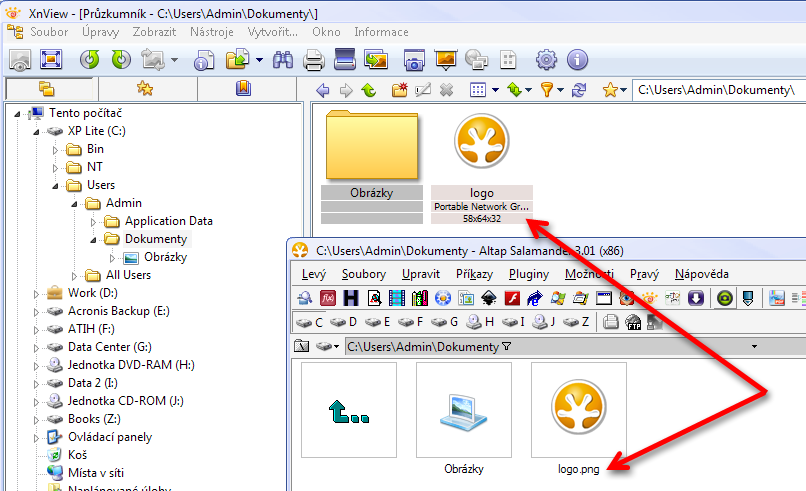The height and width of the screenshot is (491, 806).
Task: Create a new folder with the star-folder icon
Action: [399, 90]
